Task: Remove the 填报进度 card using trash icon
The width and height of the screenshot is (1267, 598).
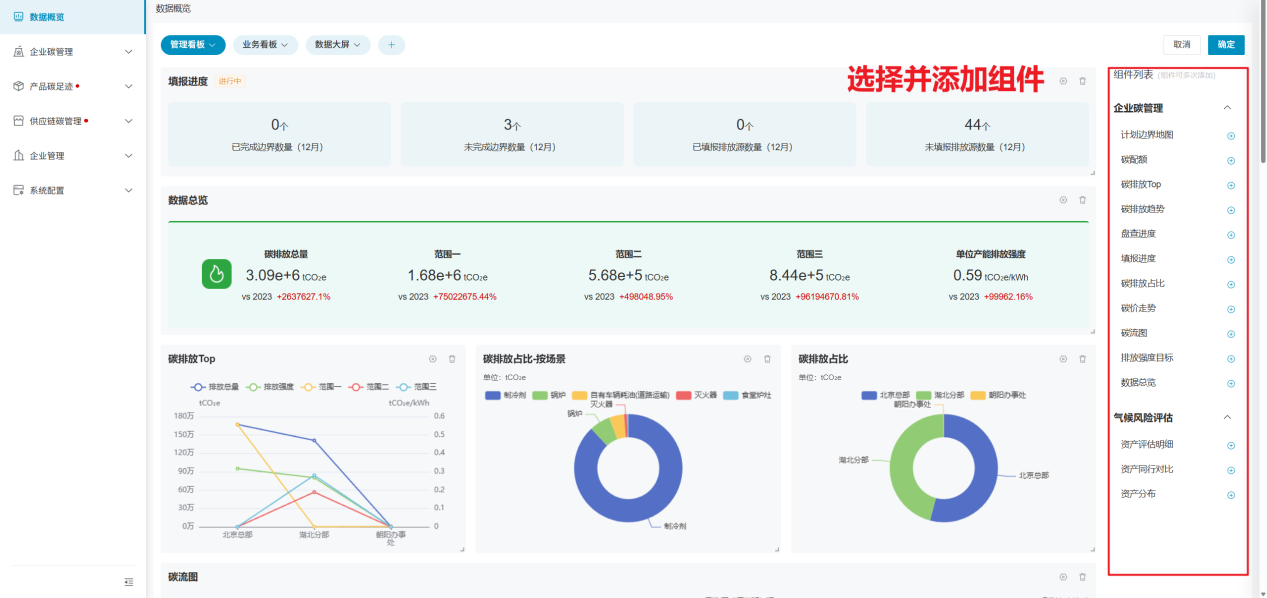Action: (x=1082, y=81)
